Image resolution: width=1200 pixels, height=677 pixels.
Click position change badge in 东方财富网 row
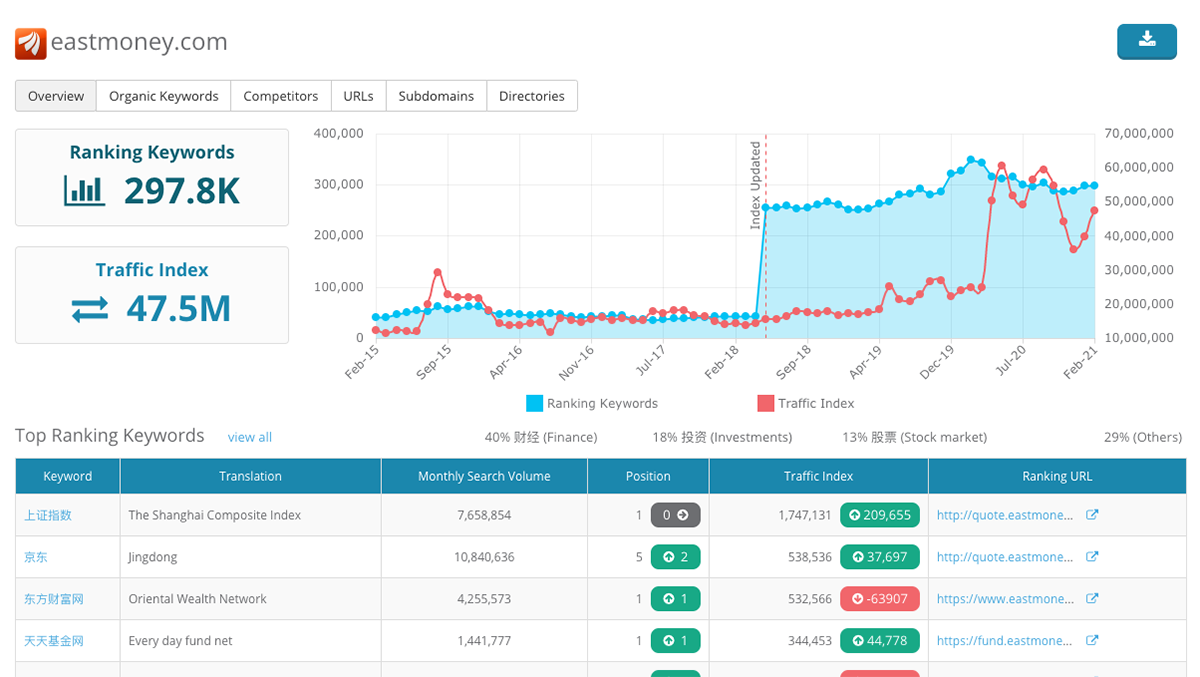(x=676, y=599)
